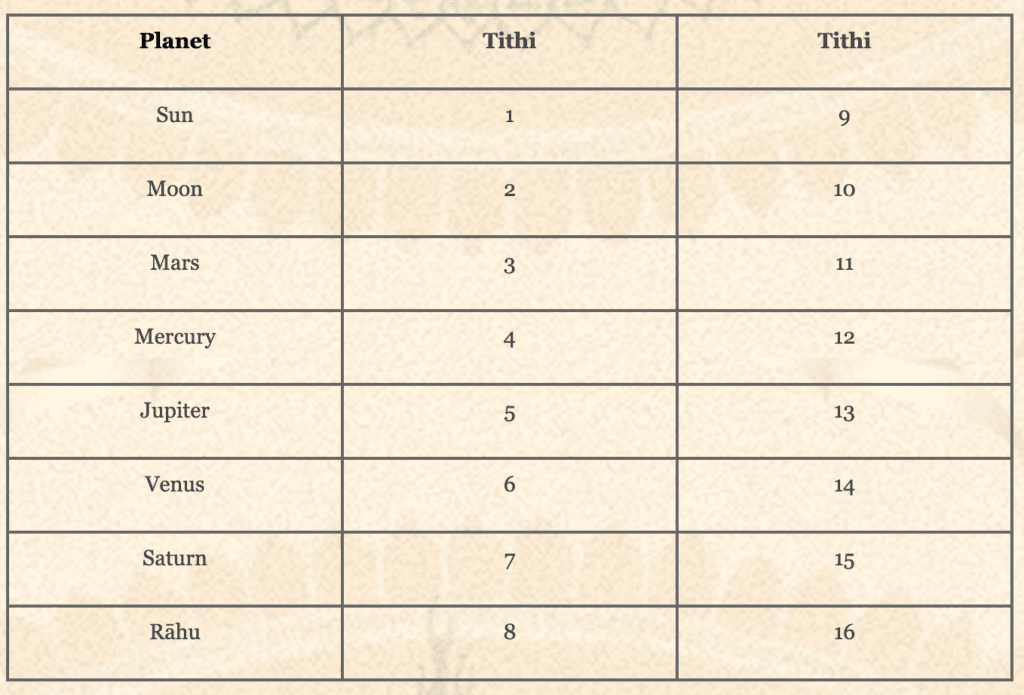1024x695 pixels.
Task: Click the Moon planet cell
Action: (175, 189)
